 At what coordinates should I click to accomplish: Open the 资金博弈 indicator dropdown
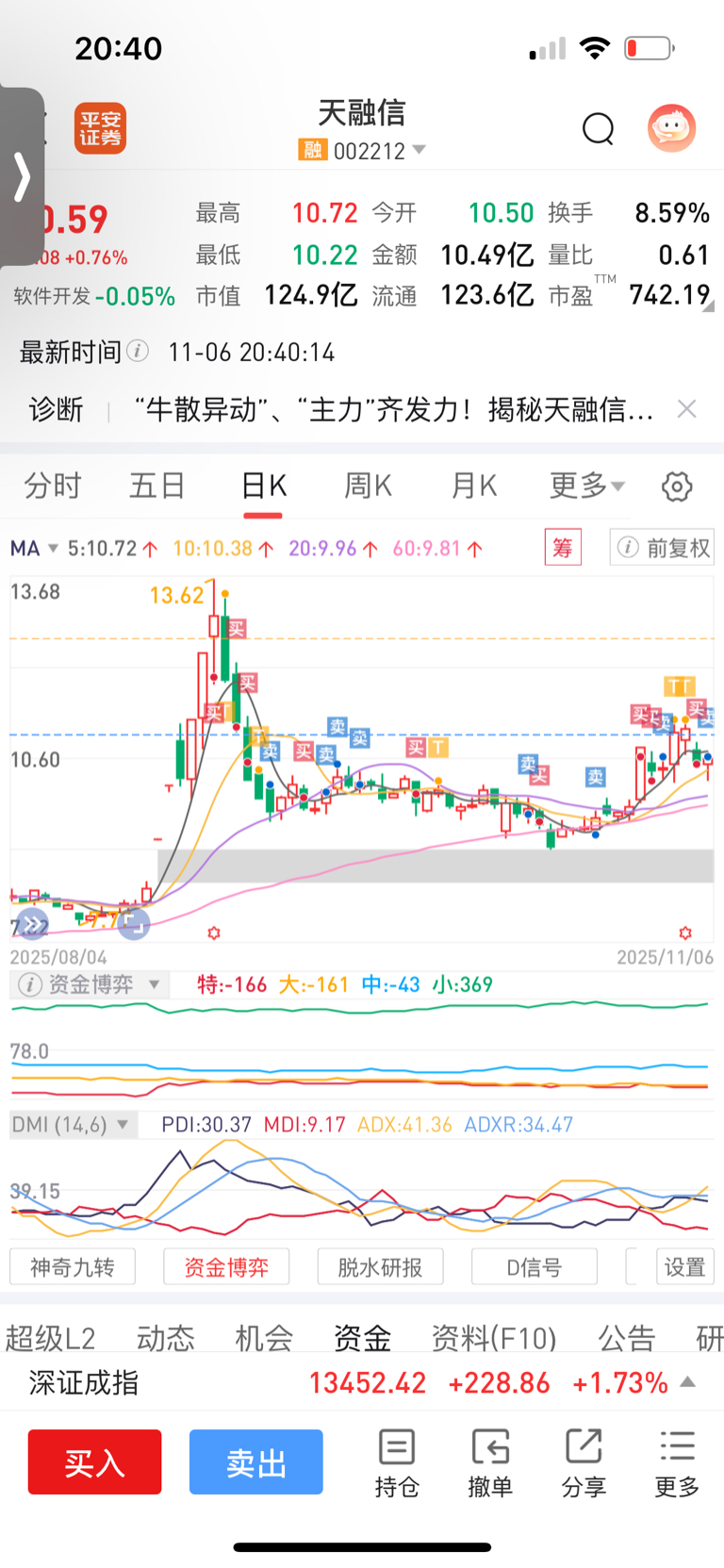point(90,984)
